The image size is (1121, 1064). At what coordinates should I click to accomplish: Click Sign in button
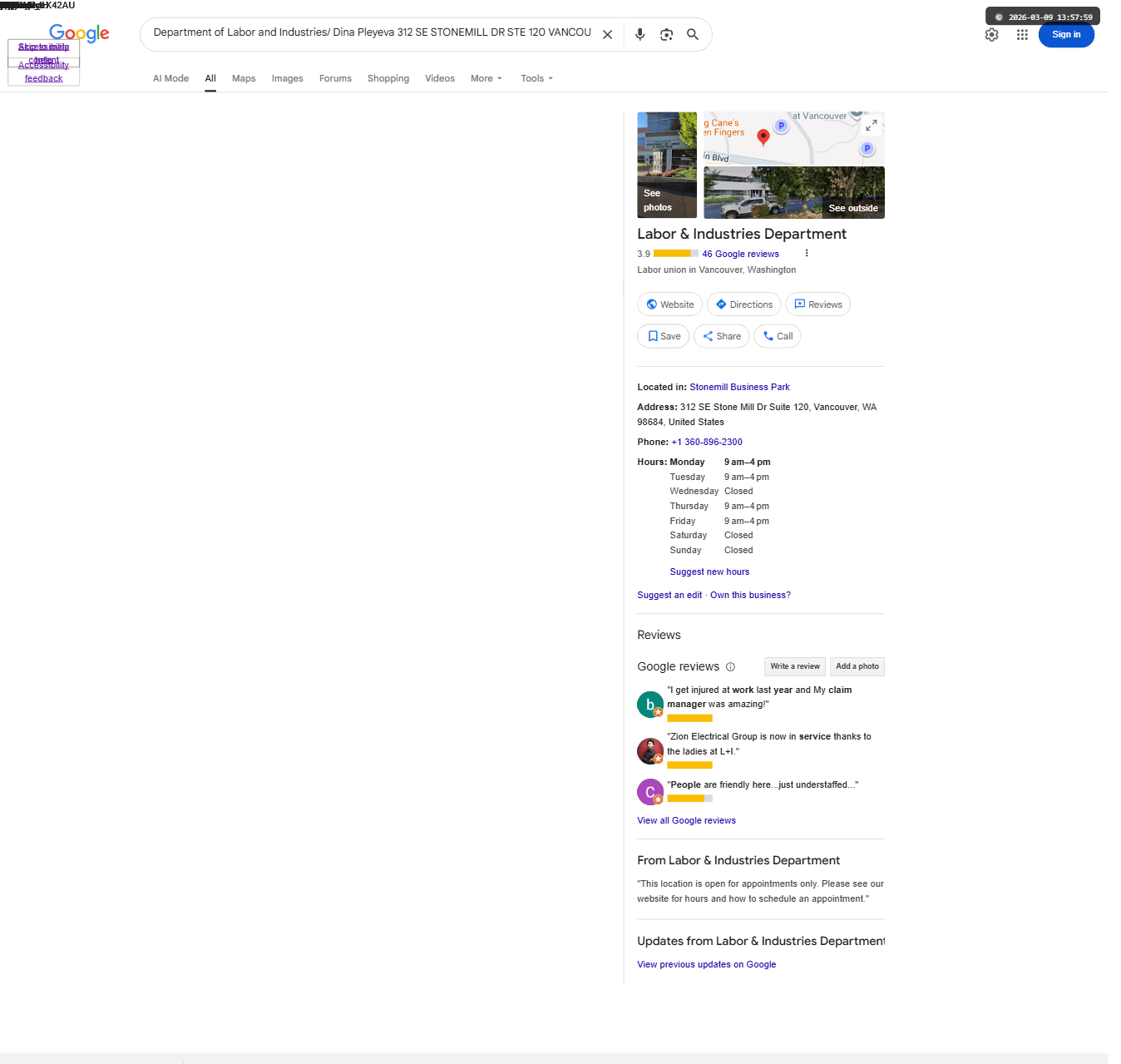[x=1066, y=35]
